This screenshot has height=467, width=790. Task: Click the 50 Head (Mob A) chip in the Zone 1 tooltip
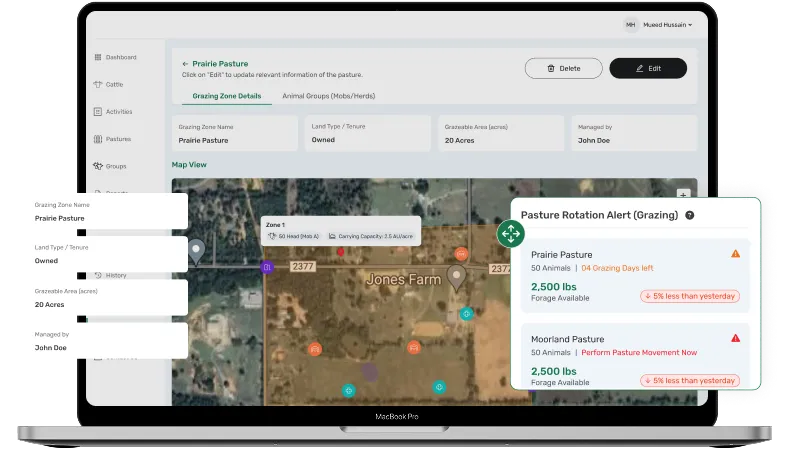pyautogui.click(x=294, y=236)
